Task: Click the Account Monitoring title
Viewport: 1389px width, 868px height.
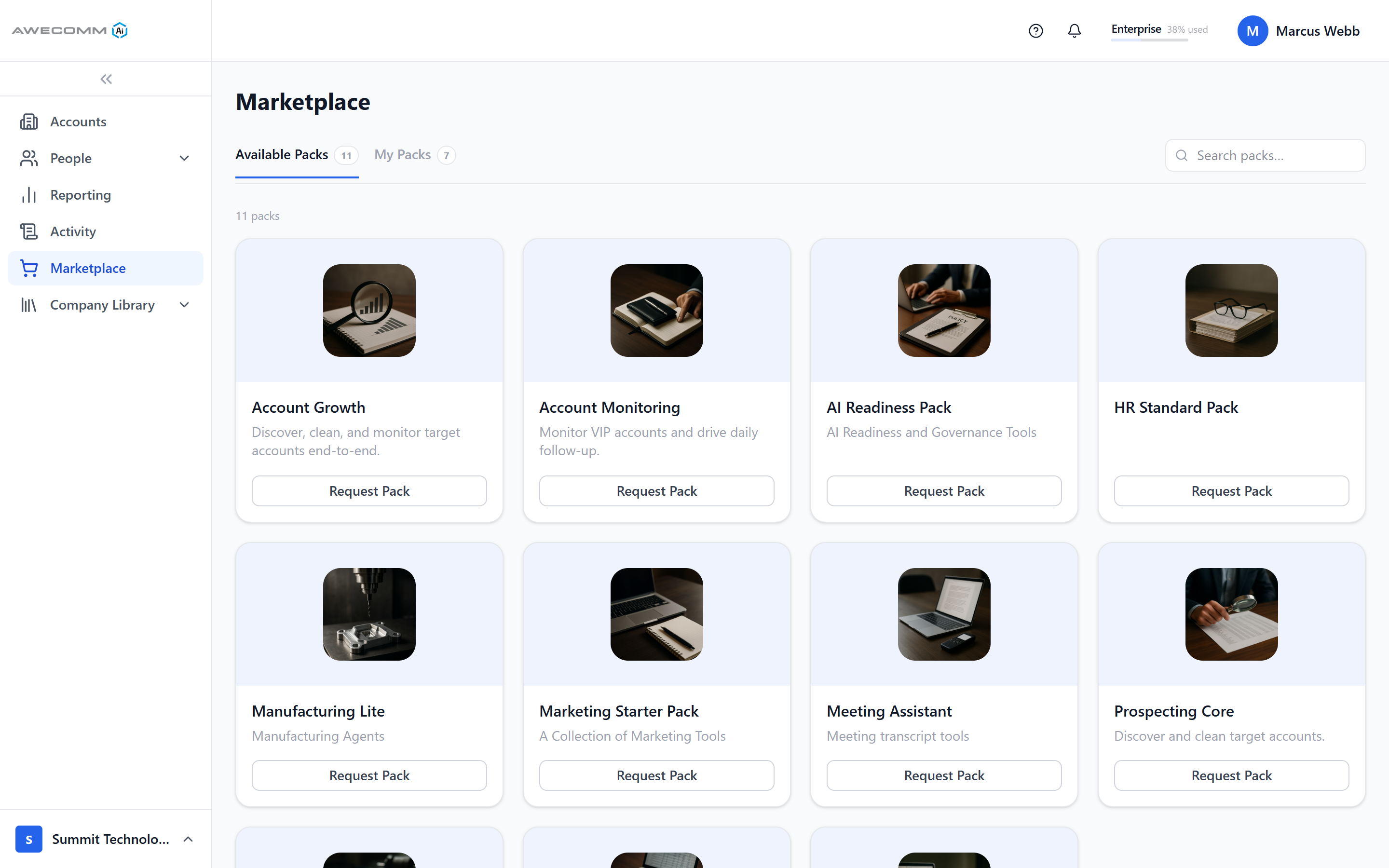Action: pos(610,407)
